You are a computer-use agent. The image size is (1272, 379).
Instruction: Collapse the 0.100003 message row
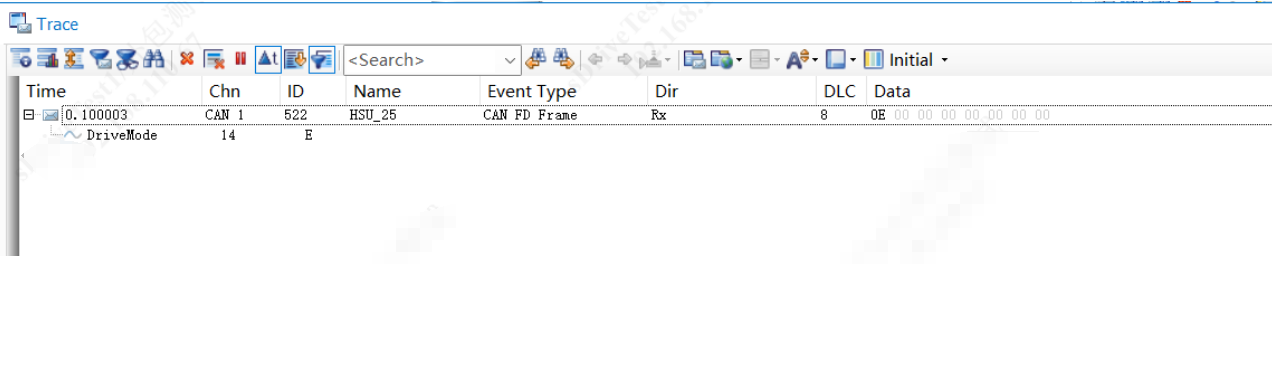point(29,115)
